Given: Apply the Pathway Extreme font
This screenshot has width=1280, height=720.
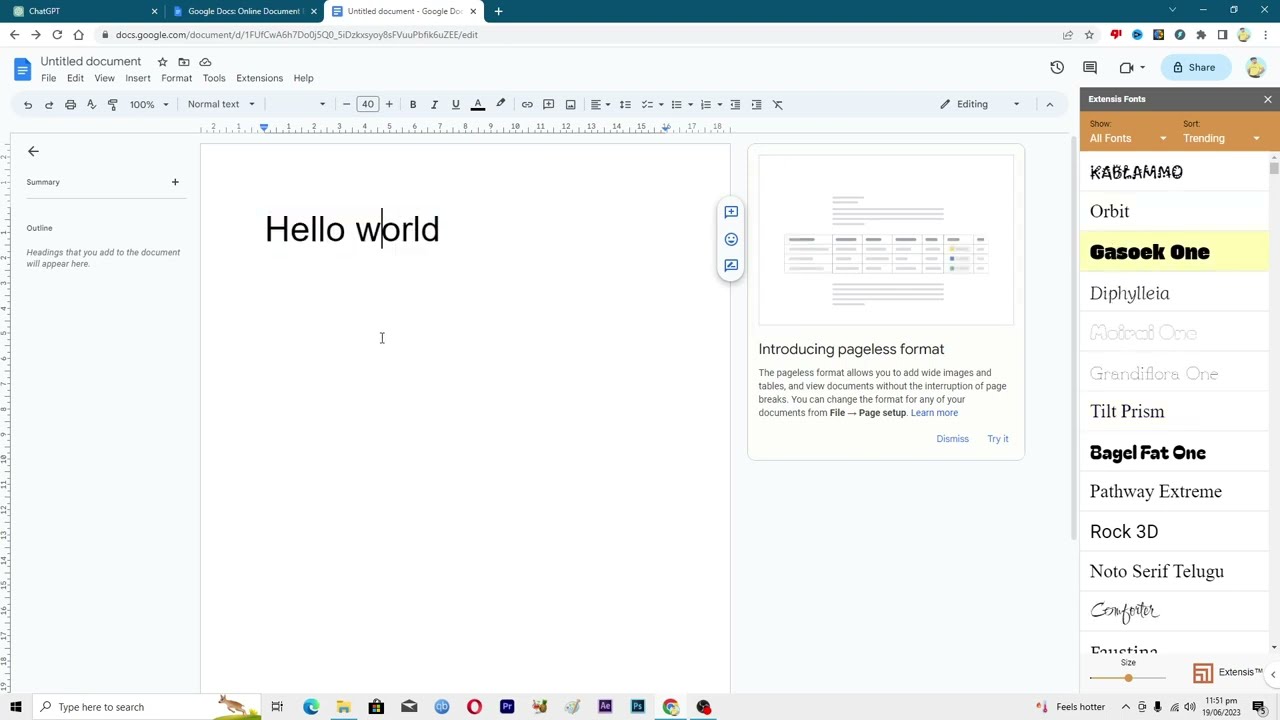Looking at the screenshot, I should tap(1174, 492).
